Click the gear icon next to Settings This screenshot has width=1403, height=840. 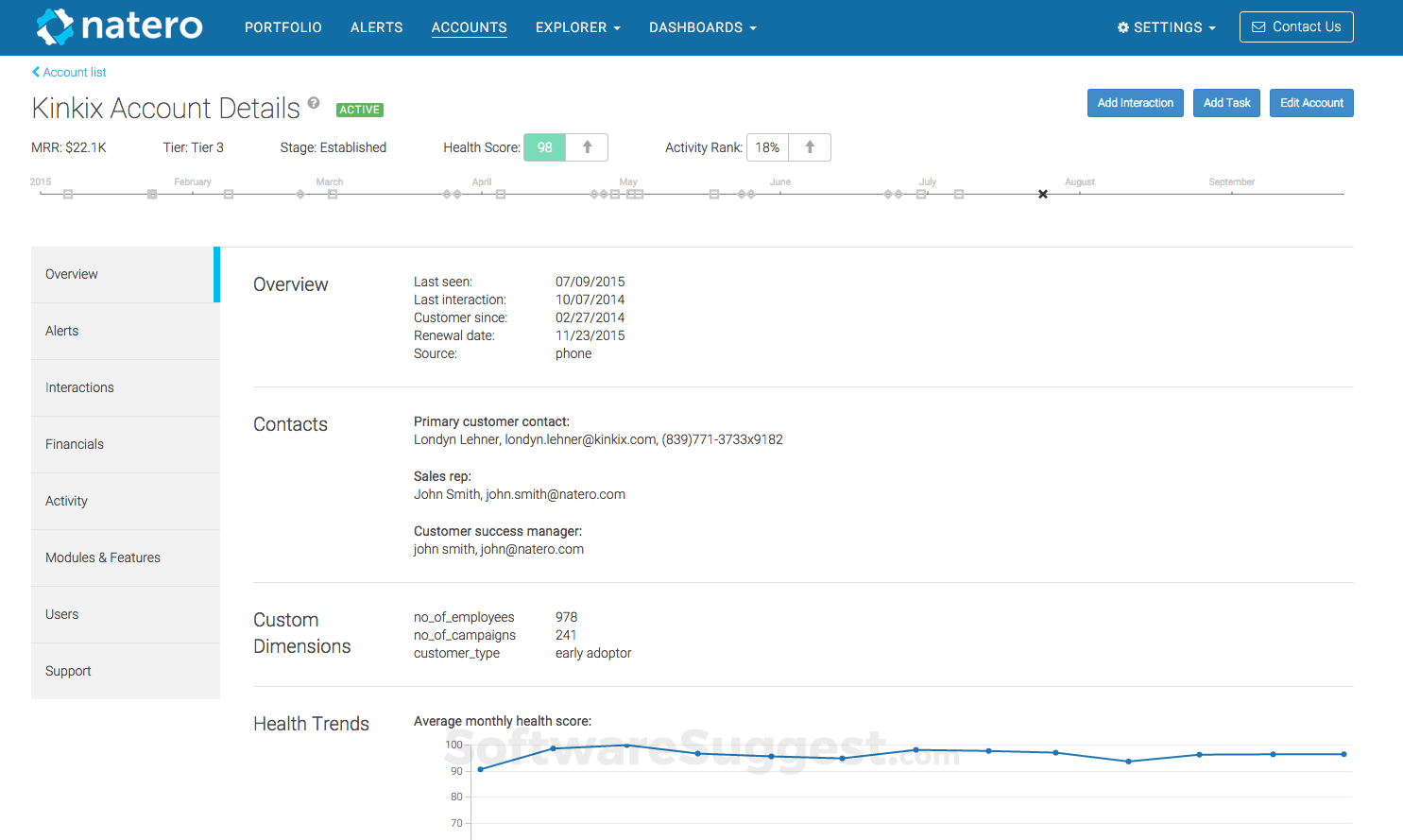1123,27
